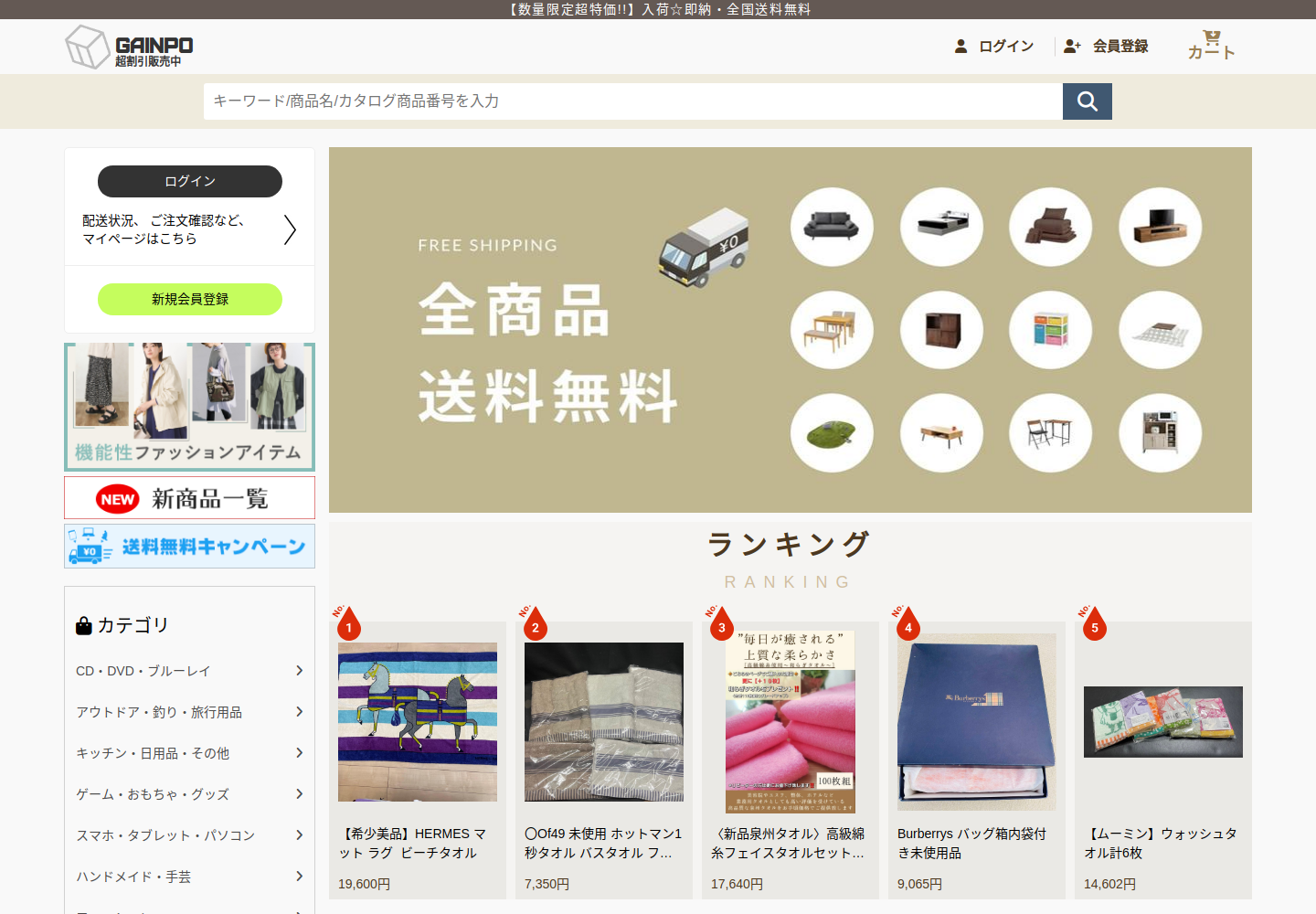
Task: Expand ゲーム・おもちゃ・グッズ category
Action: tap(190, 794)
